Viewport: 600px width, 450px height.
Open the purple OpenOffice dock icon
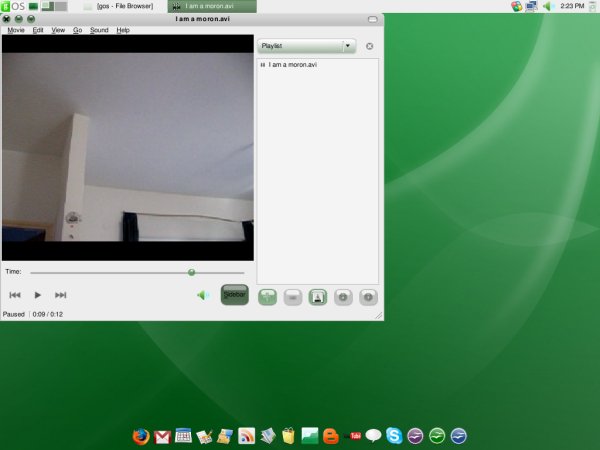[x=415, y=435]
